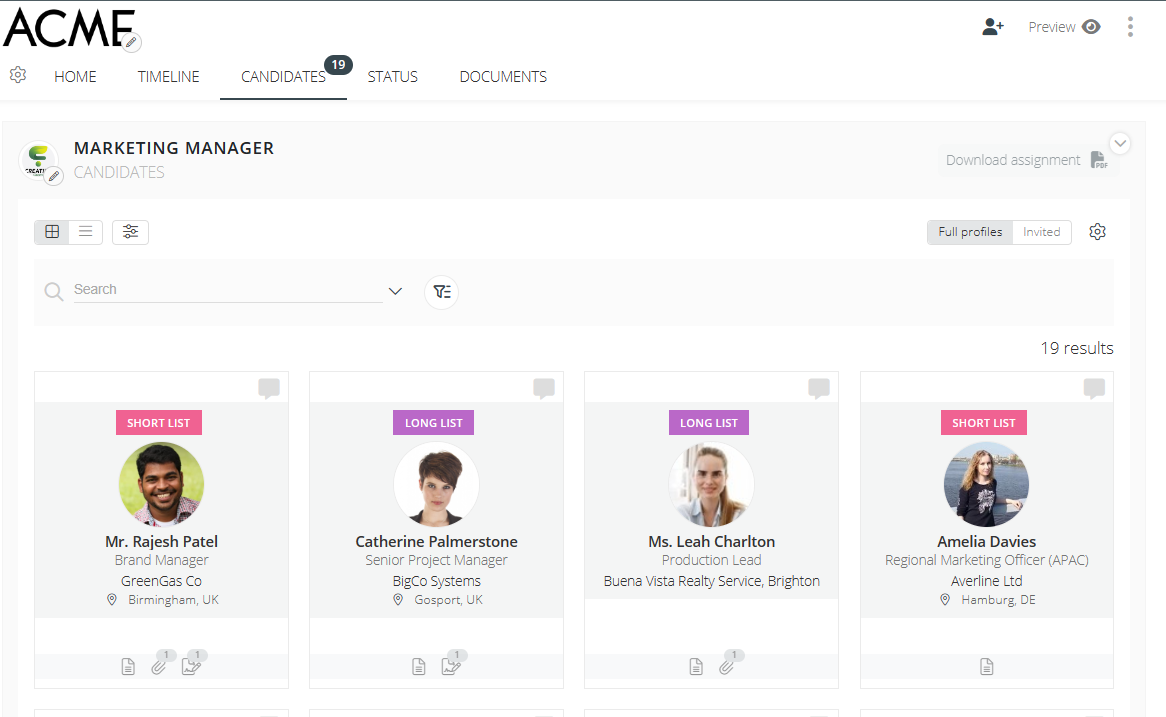
Task: Open Rajesh Patel's attachment paperclip
Action: coord(159,666)
